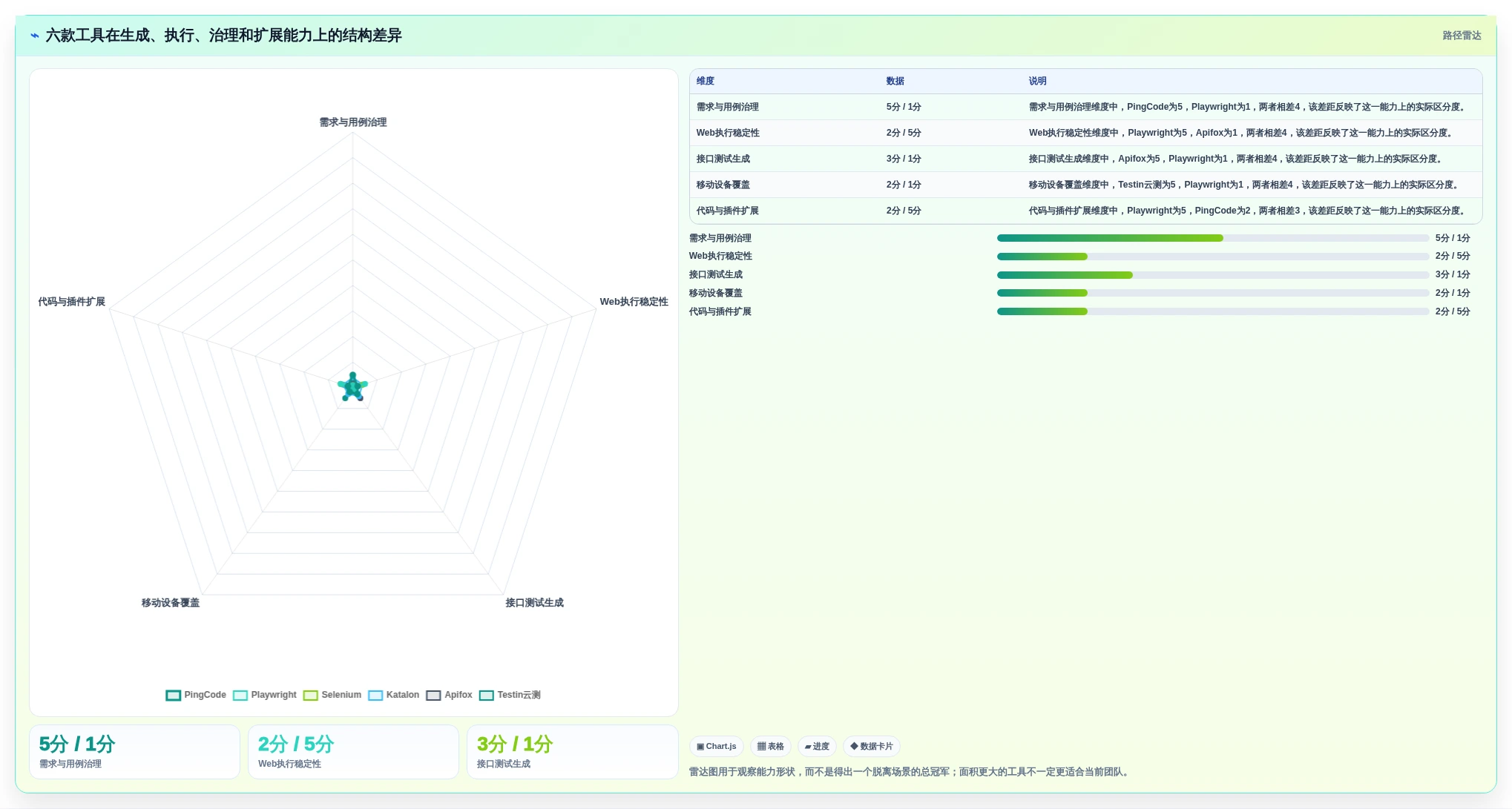This screenshot has width=1512, height=809.
Task: Toggle Katalon legend swatch
Action: [375, 696]
